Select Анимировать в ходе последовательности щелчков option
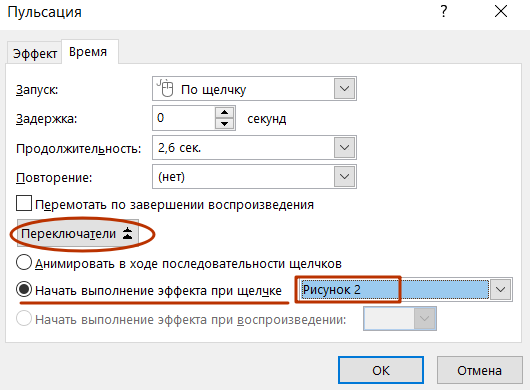The height and width of the screenshot is (390, 530). pyautogui.click(x=24, y=263)
